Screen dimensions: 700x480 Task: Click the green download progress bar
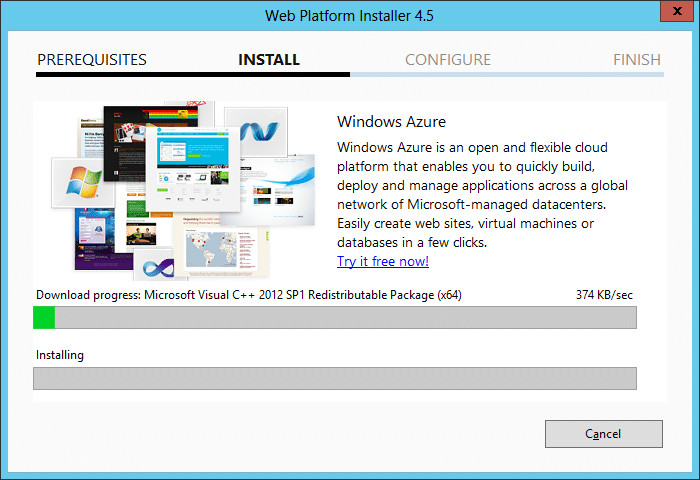[335, 317]
